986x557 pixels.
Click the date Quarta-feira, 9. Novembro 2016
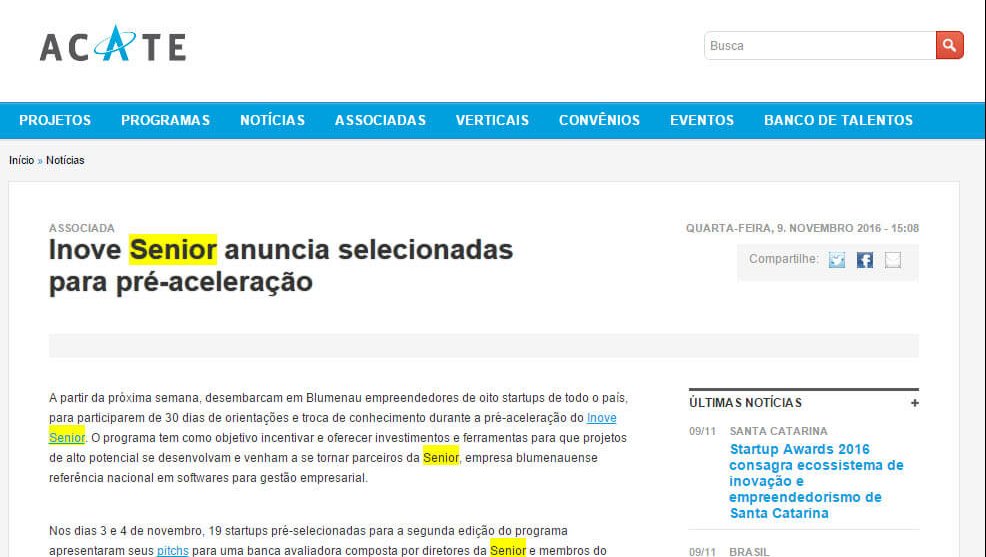point(802,228)
